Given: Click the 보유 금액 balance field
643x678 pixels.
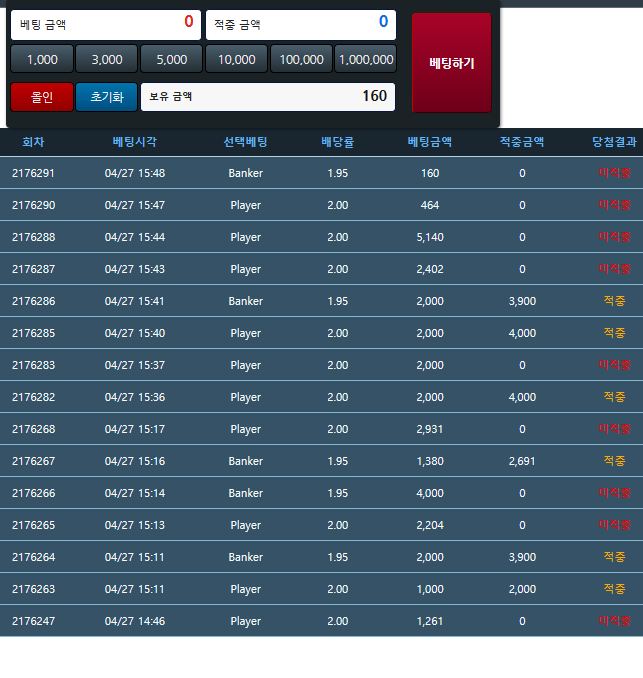Looking at the screenshot, I should pyautogui.click(x=268, y=97).
